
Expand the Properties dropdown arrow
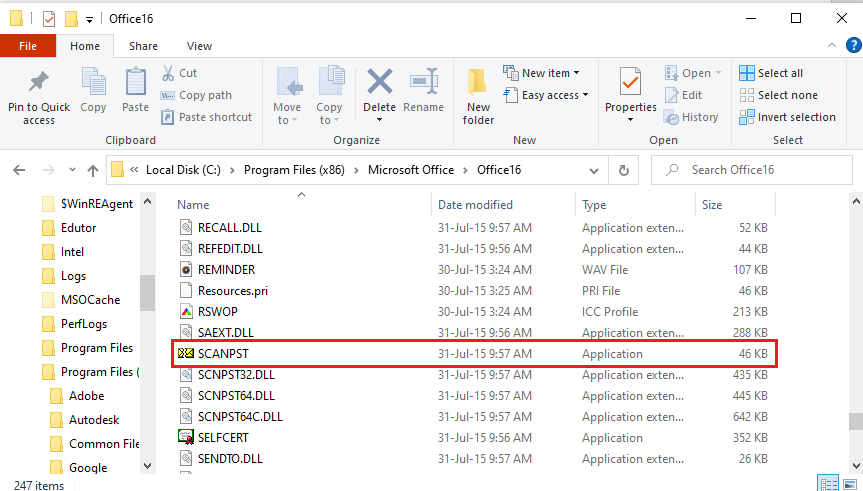(x=630, y=119)
